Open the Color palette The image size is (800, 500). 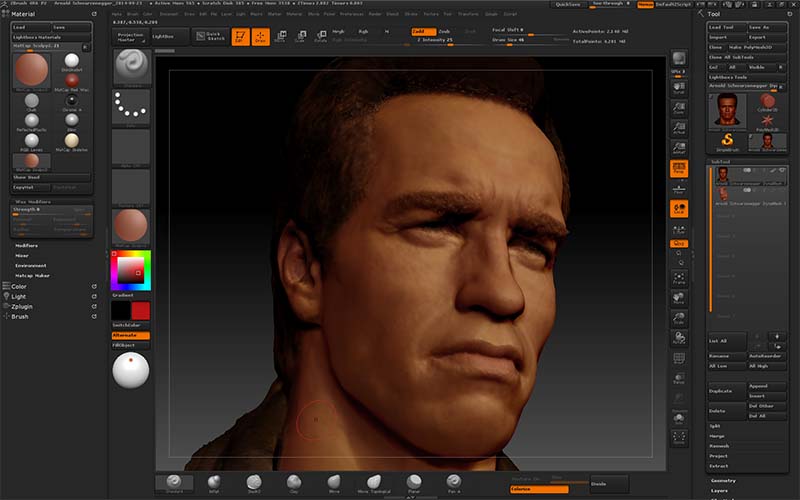tap(19, 287)
